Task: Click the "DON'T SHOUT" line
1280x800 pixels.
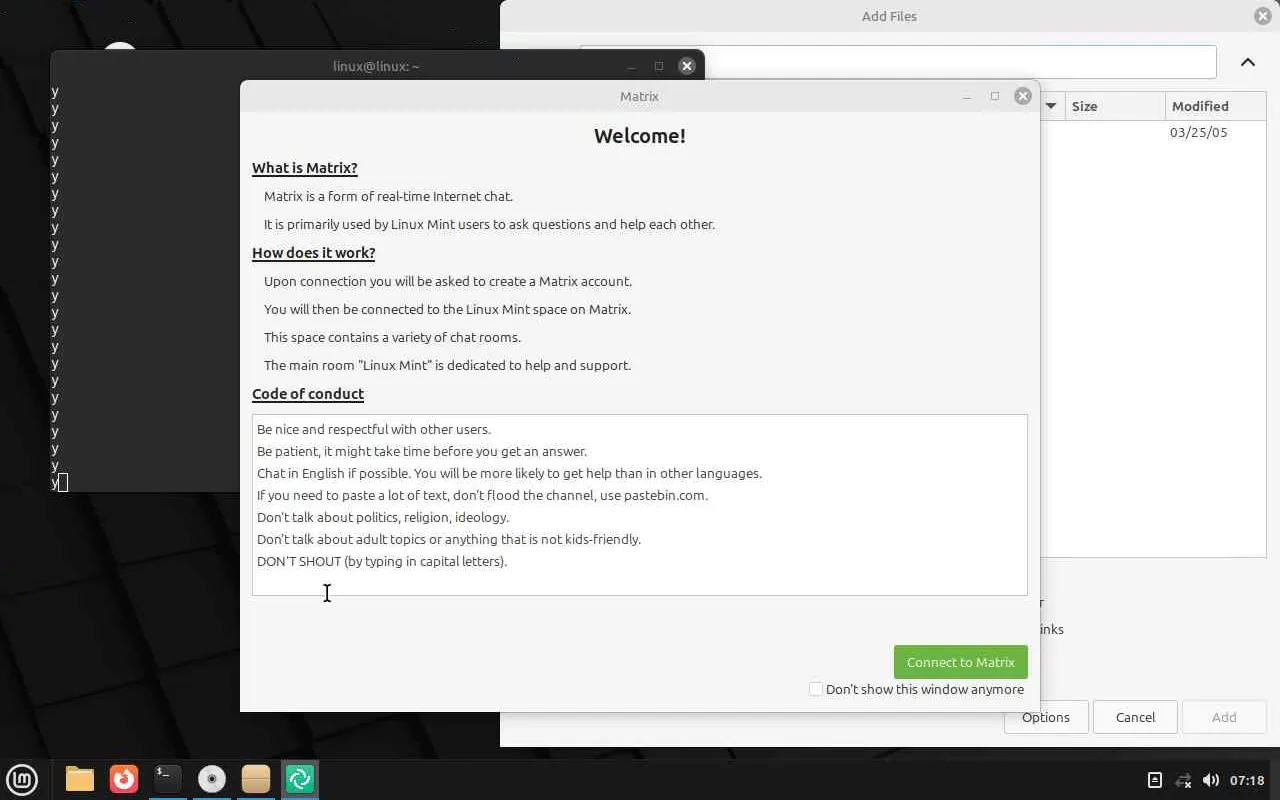Action: [x=382, y=561]
